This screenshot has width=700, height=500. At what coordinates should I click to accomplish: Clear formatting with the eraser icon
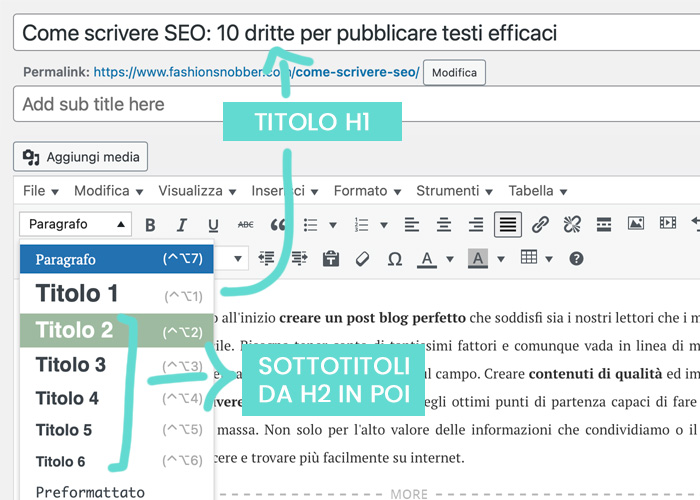[x=362, y=258]
